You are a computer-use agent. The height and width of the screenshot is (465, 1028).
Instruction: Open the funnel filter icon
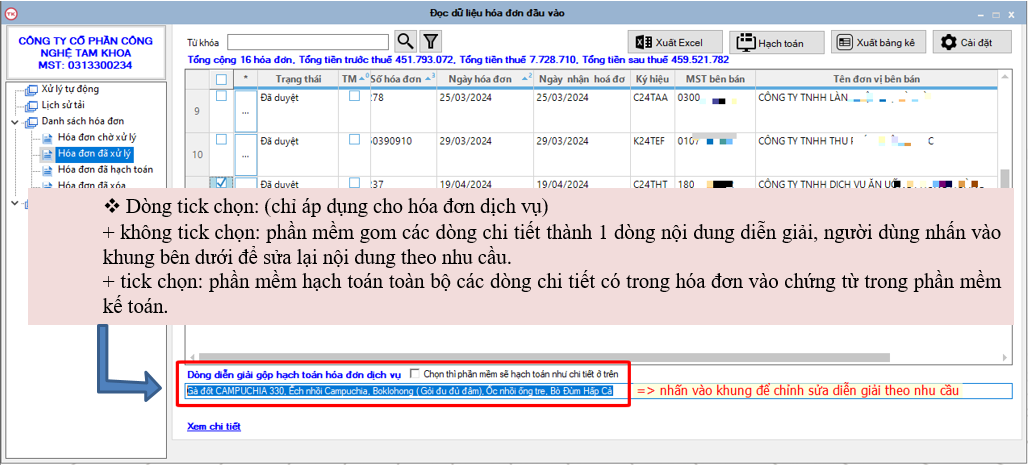click(431, 41)
